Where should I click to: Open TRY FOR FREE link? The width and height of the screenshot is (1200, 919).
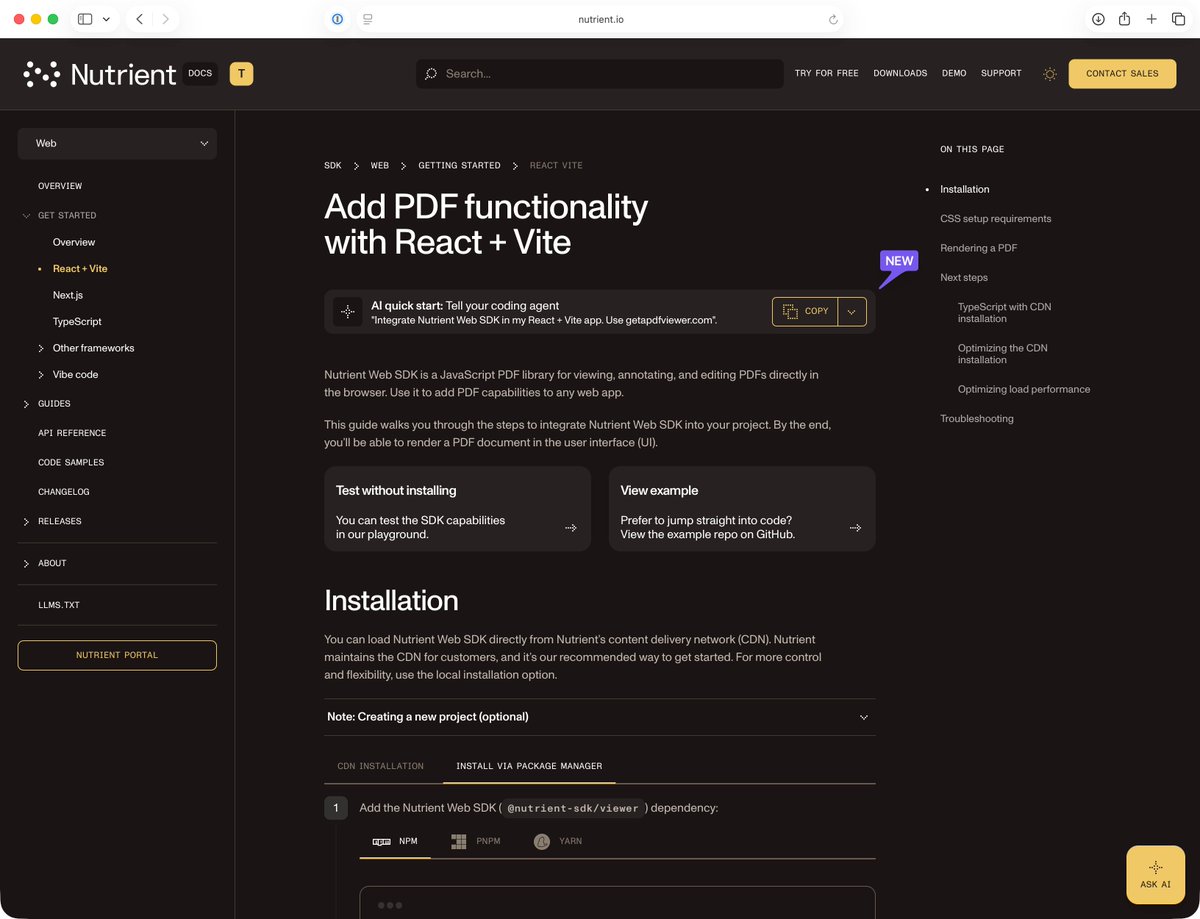pos(827,74)
